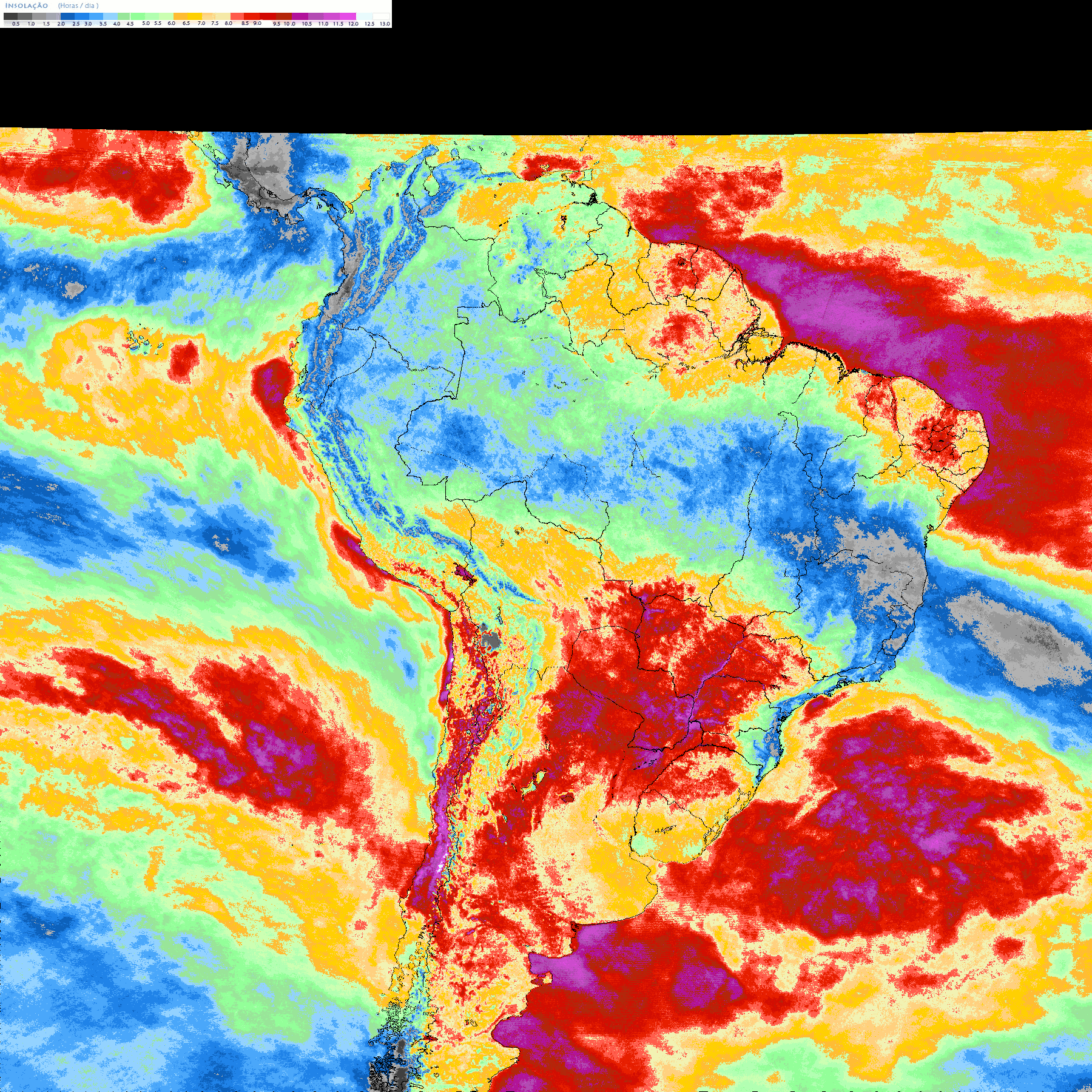This screenshot has width=1092, height=1092.
Task: Click the 8.5 legend value
Action: click(245, 23)
